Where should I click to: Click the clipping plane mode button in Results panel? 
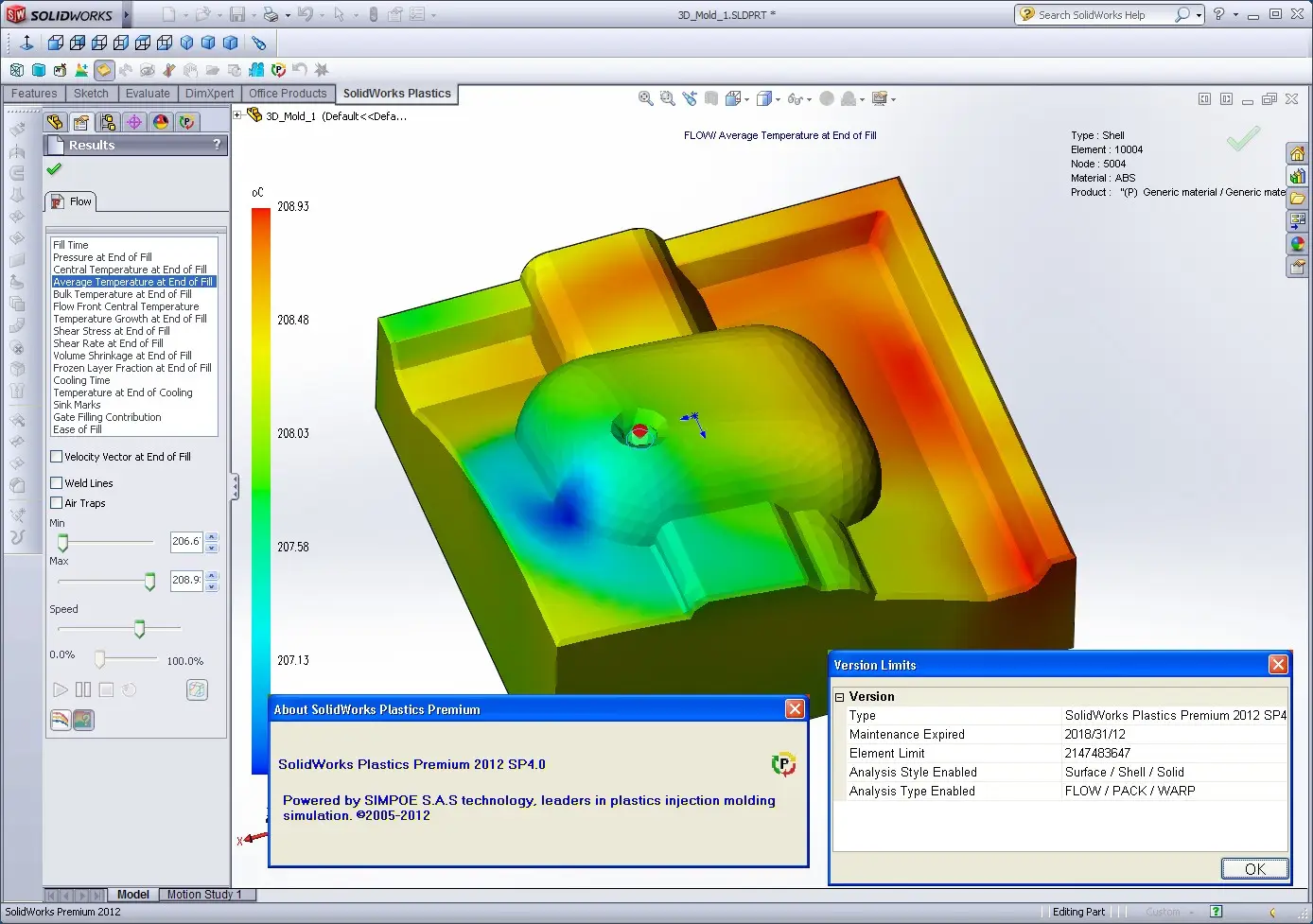tap(197, 689)
